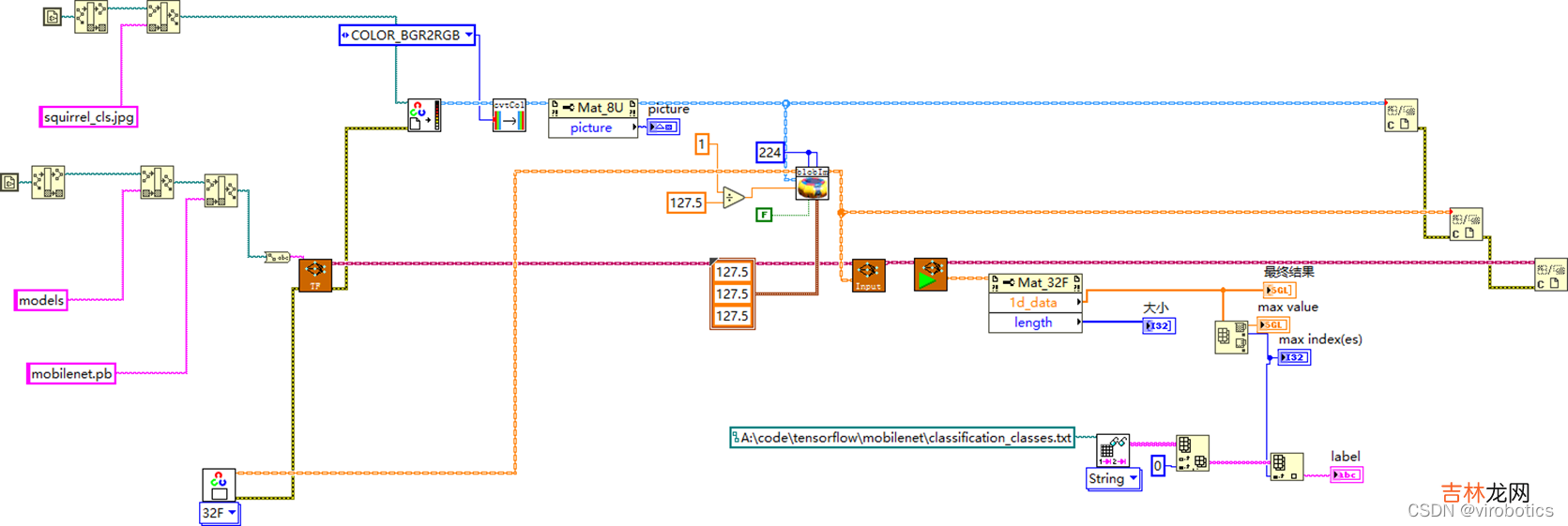
Task: Click the 224 numeric constant
Action: click(769, 152)
